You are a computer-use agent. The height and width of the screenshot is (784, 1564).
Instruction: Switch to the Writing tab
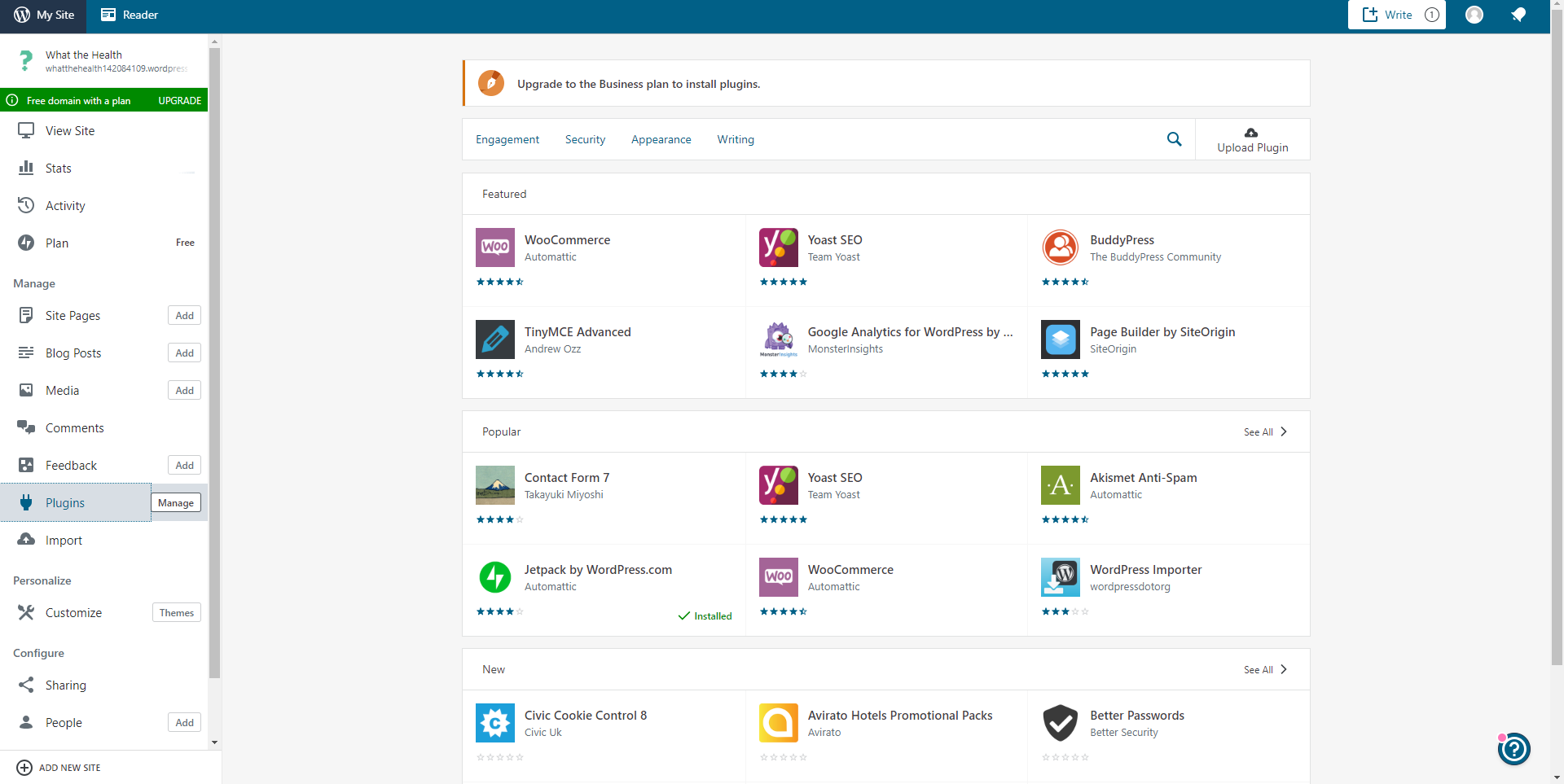point(736,140)
